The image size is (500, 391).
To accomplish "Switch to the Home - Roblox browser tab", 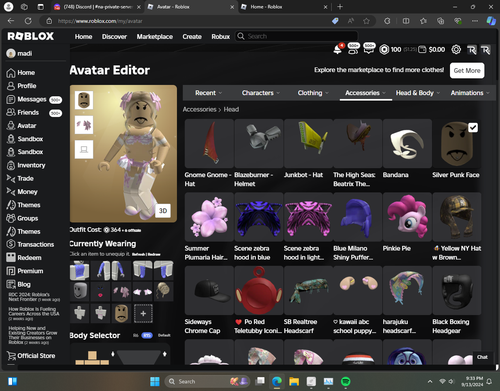I will (284, 7).
